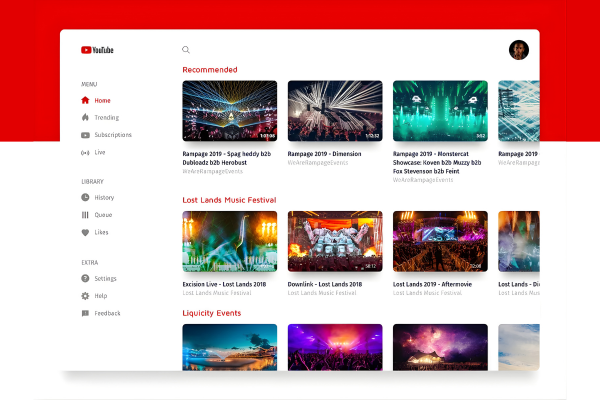Image resolution: width=600 pixels, height=400 pixels.
Task: Click title 'Lost Lands 2019 - Aftermovie'
Action: (432, 284)
